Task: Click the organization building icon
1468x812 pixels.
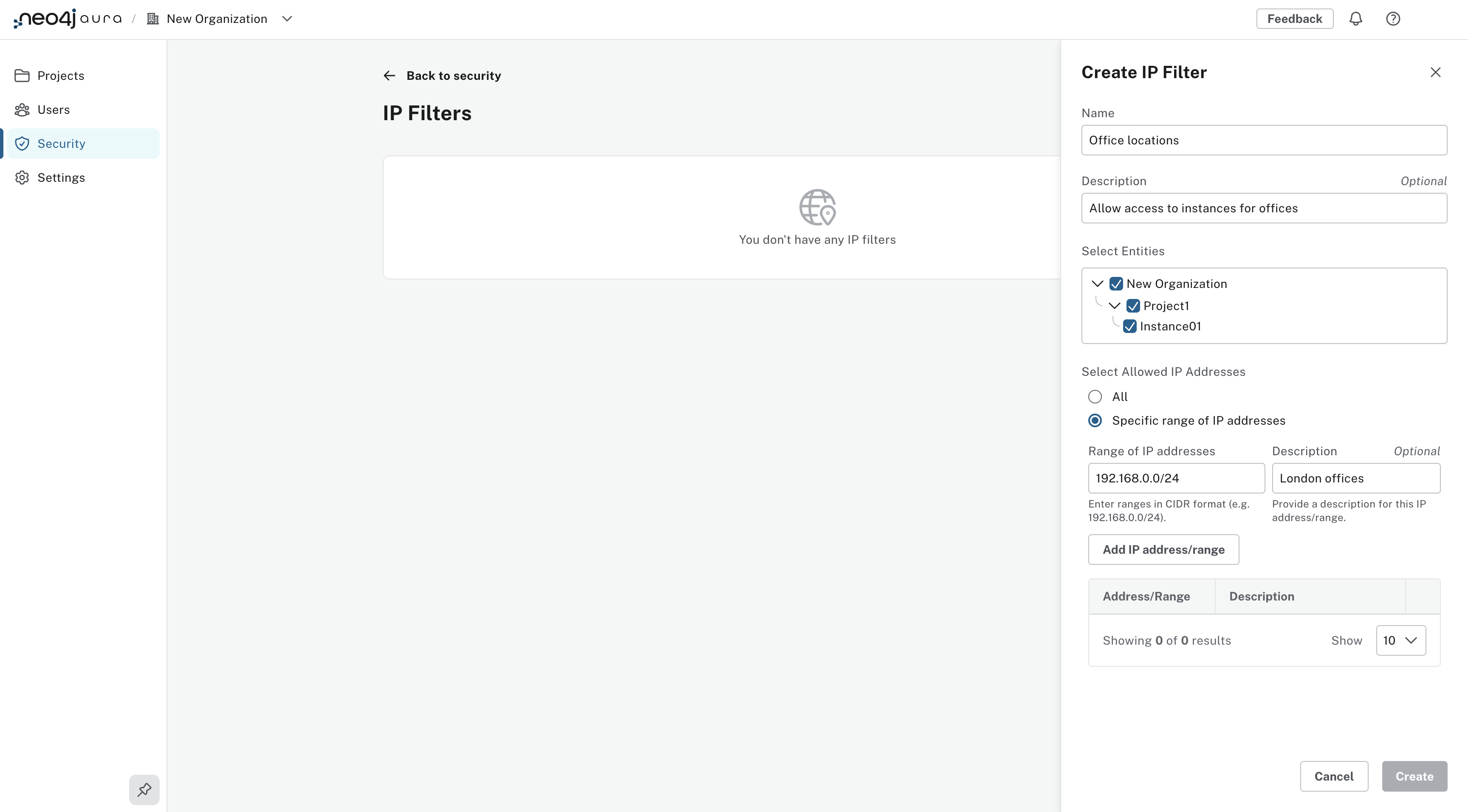Action: pos(153,19)
